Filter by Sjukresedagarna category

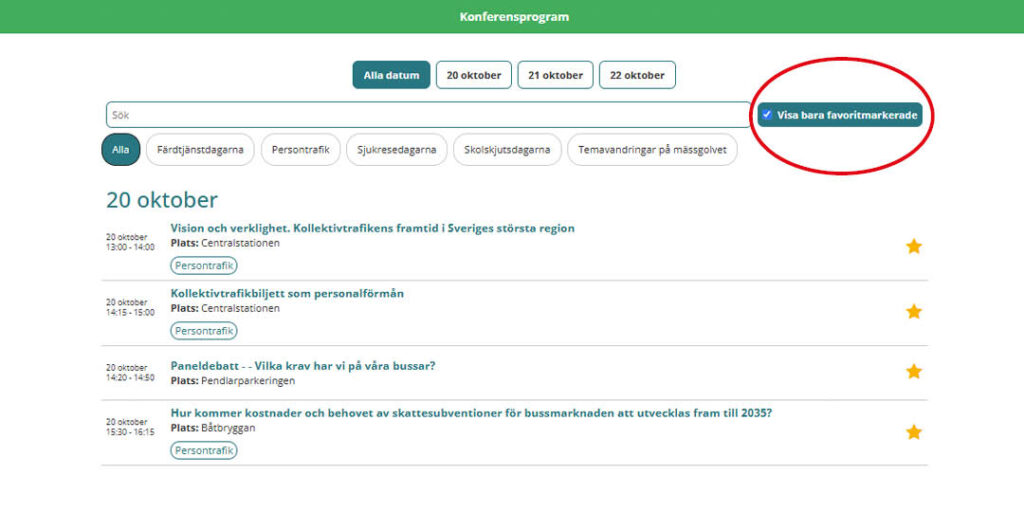pos(396,150)
